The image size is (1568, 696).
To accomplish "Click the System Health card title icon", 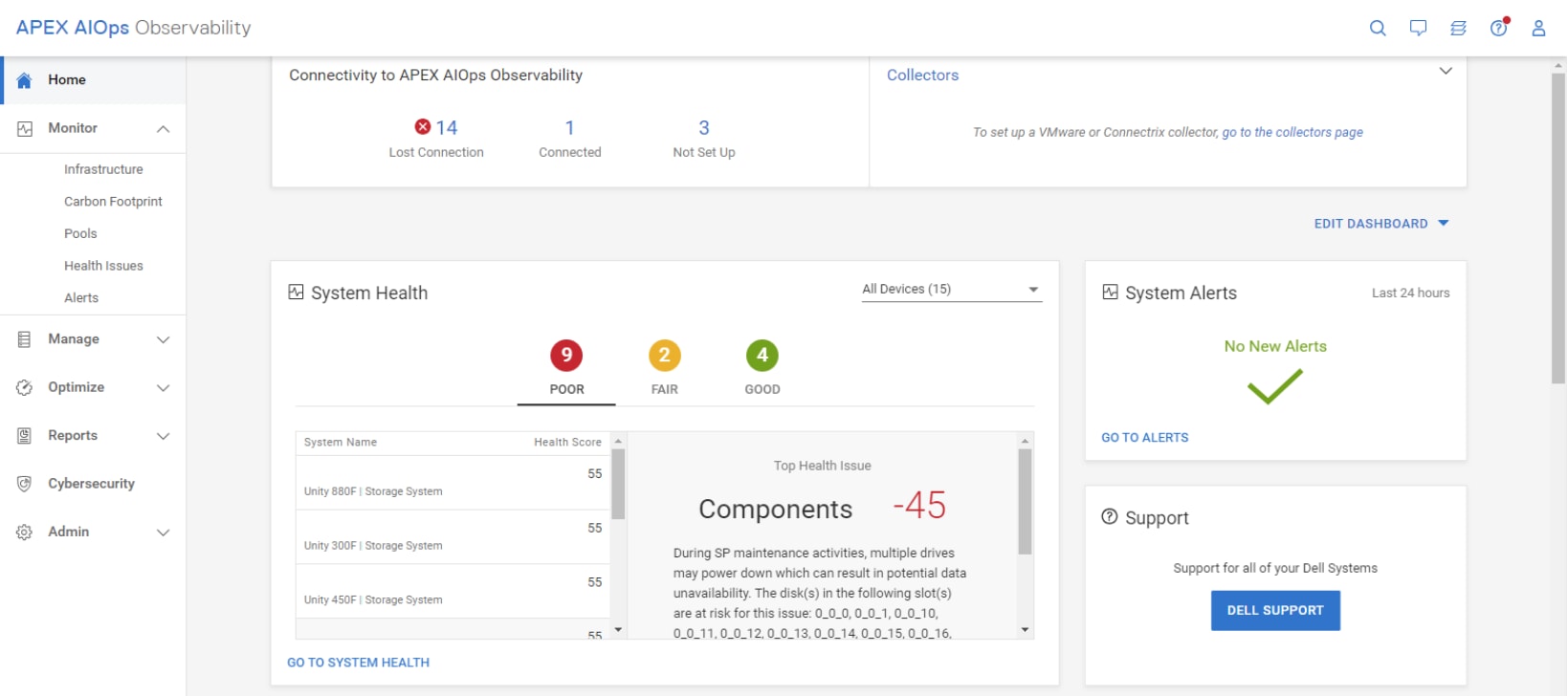I will tap(297, 293).
